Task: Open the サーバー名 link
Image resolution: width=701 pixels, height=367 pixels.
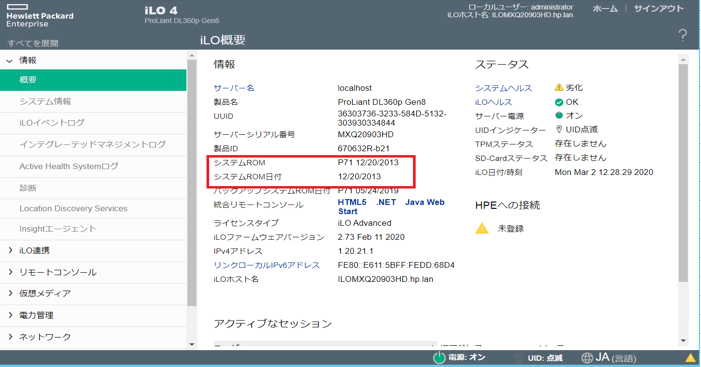Action: [234, 88]
